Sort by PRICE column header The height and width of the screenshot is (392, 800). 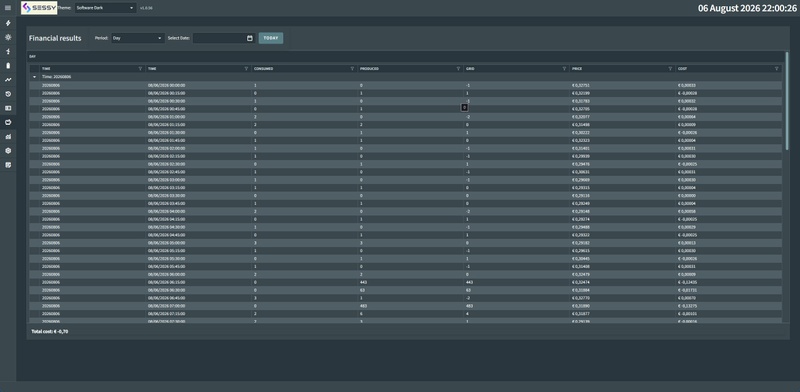pyautogui.click(x=577, y=68)
